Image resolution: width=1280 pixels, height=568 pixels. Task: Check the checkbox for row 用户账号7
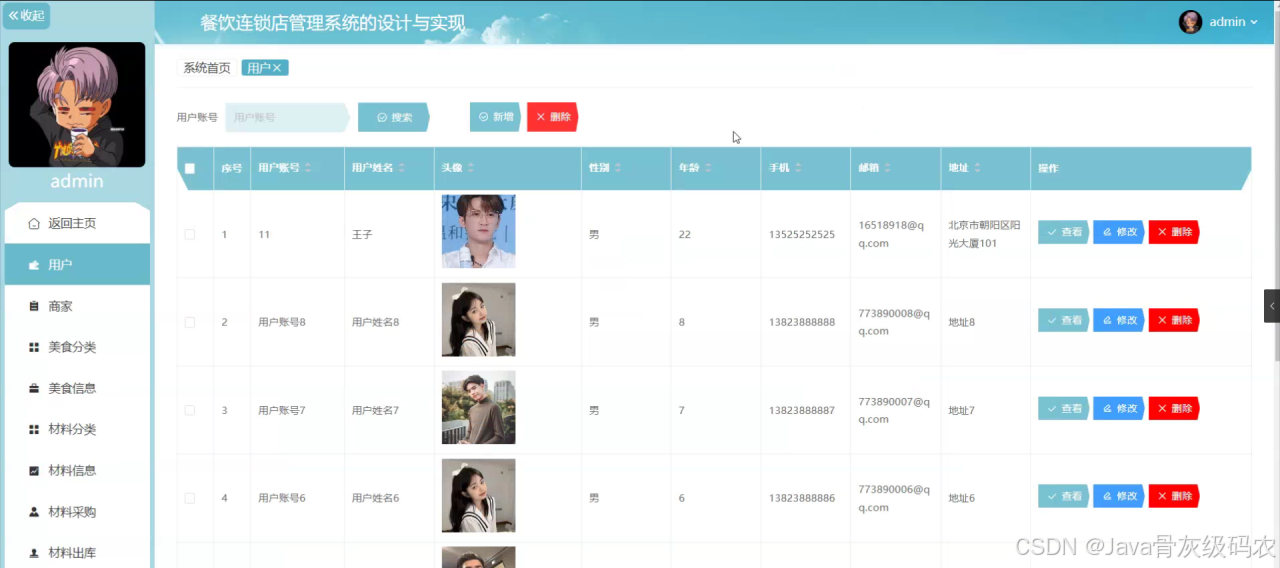(x=190, y=410)
